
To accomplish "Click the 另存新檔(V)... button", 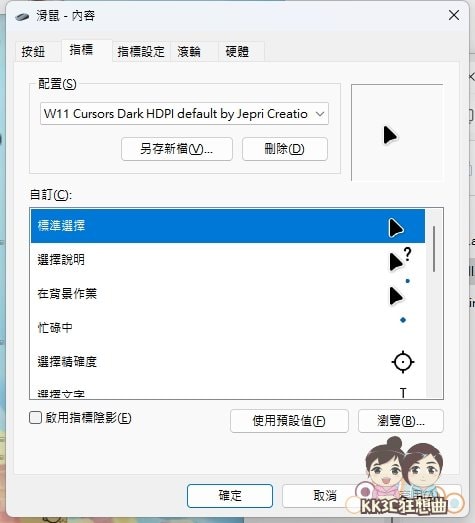I will pyautogui.click(x=177, y=149).
